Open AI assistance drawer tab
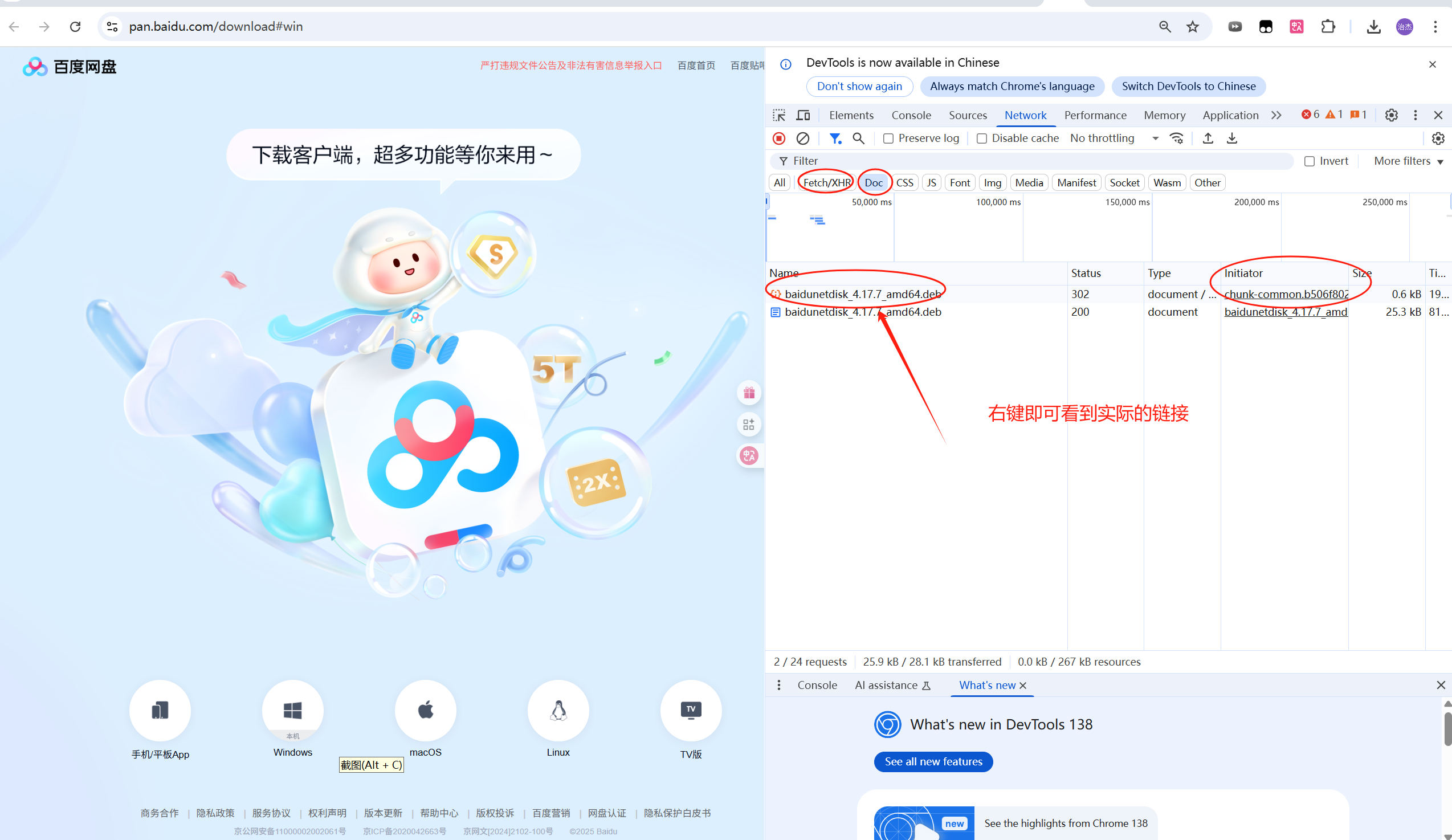Screen dimensions: 1452x840 892,685
